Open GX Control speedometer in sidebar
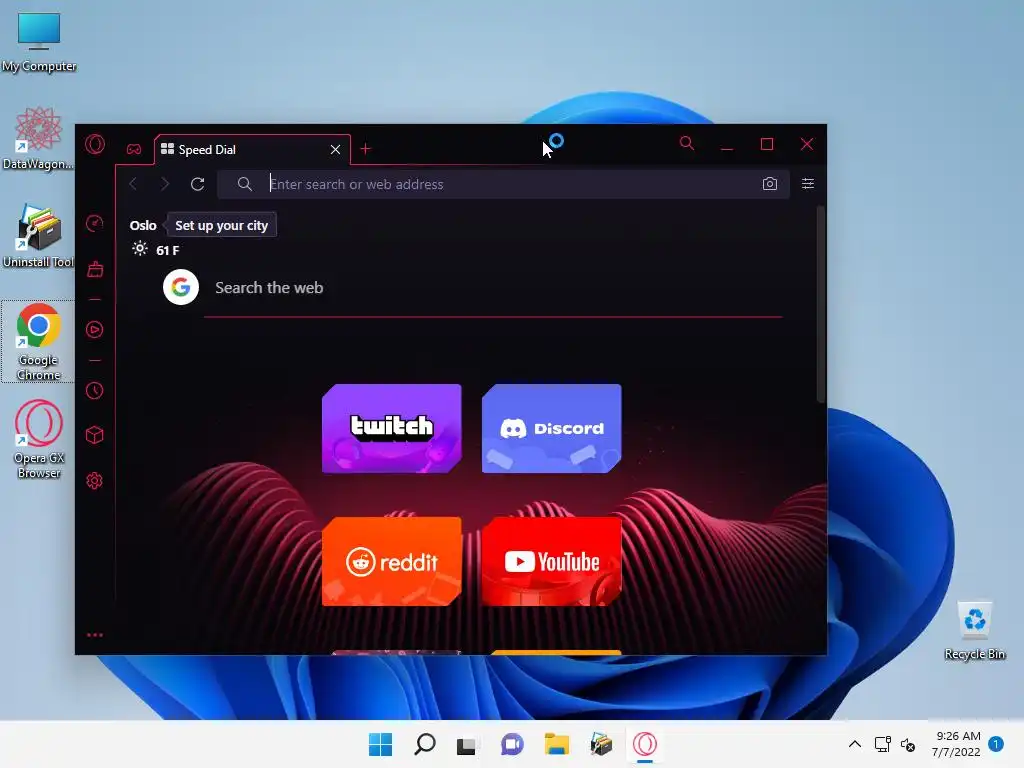This screenshot has height=768, width=1024. [x=95, y=223]
